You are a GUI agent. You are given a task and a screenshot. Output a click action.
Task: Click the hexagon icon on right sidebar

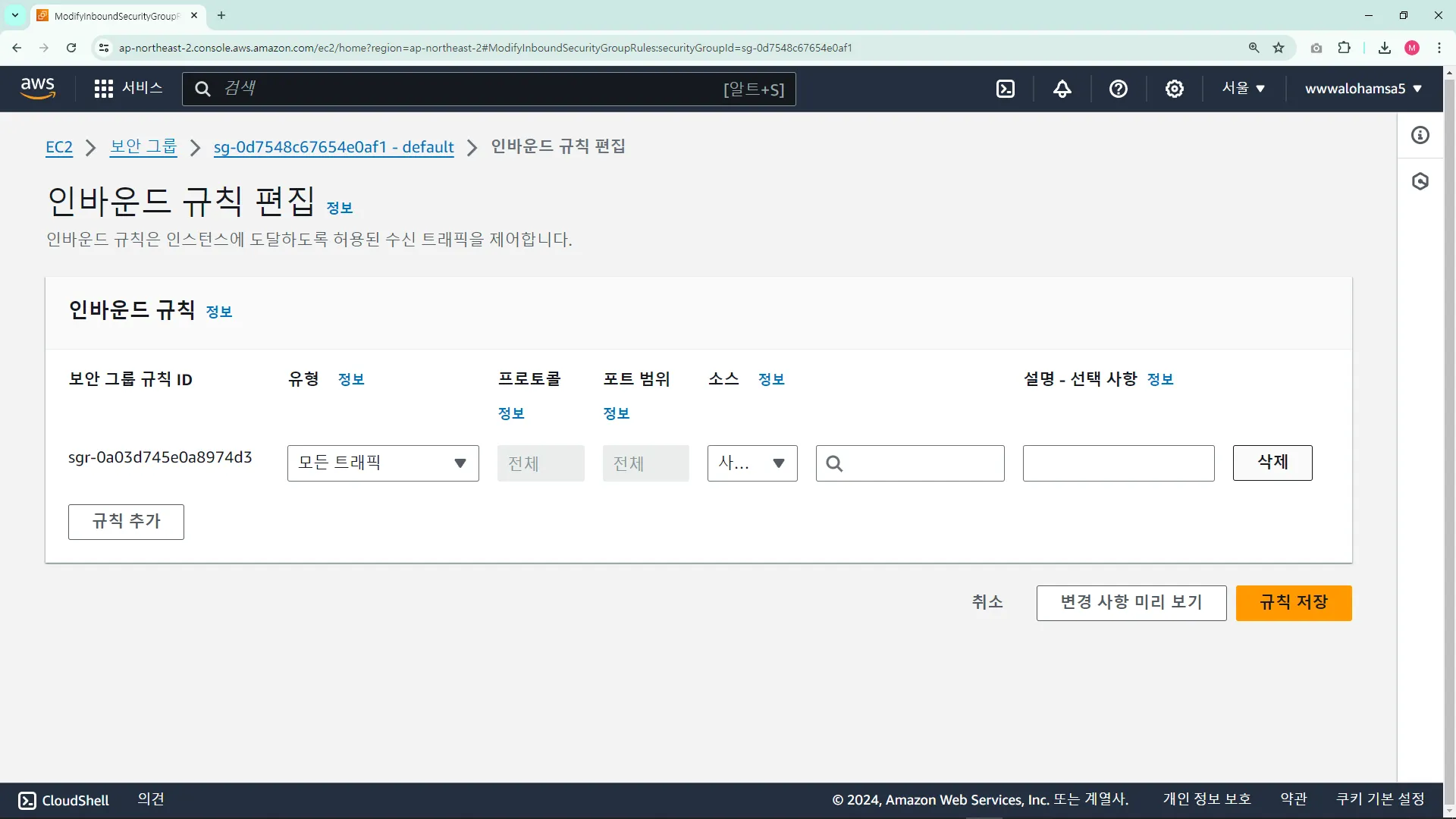[x=1420, y=181]
